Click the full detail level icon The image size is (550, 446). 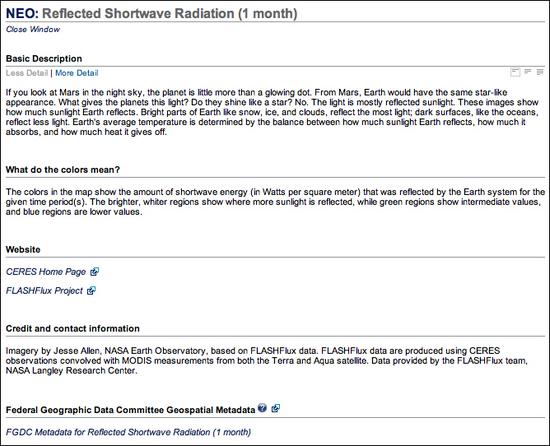[540, 72]
